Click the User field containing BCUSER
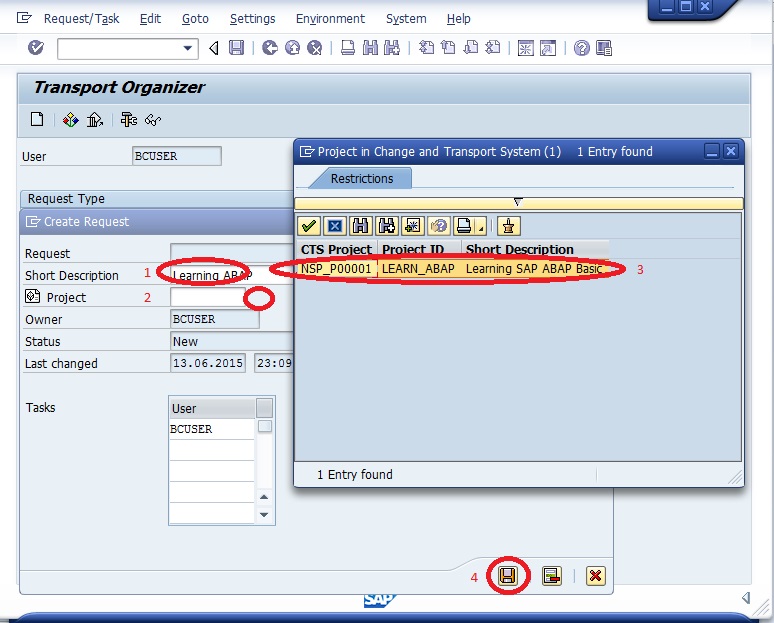This screenshot has width=774, height=623. [x=177, y=156]
